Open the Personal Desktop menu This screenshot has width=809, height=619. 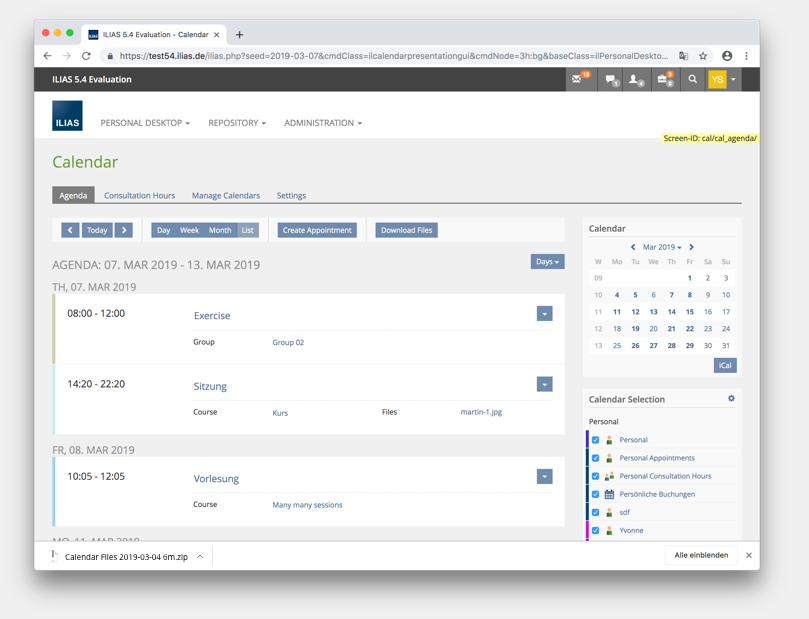(145, 123)
